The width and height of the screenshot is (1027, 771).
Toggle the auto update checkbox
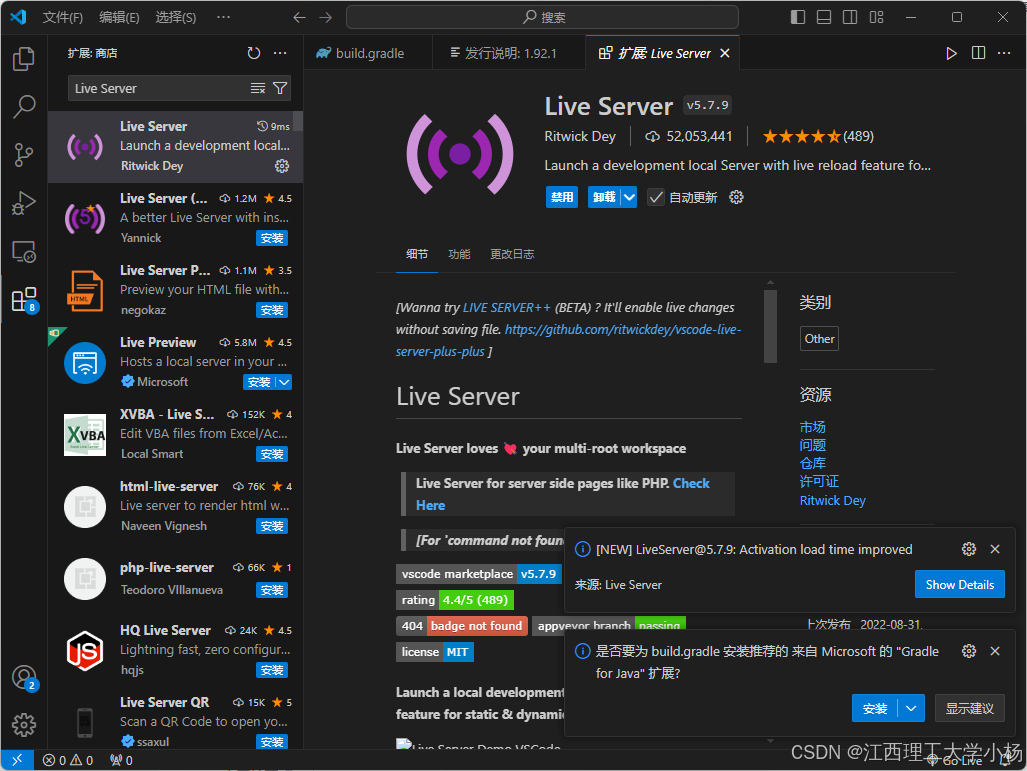click(656, 197)
